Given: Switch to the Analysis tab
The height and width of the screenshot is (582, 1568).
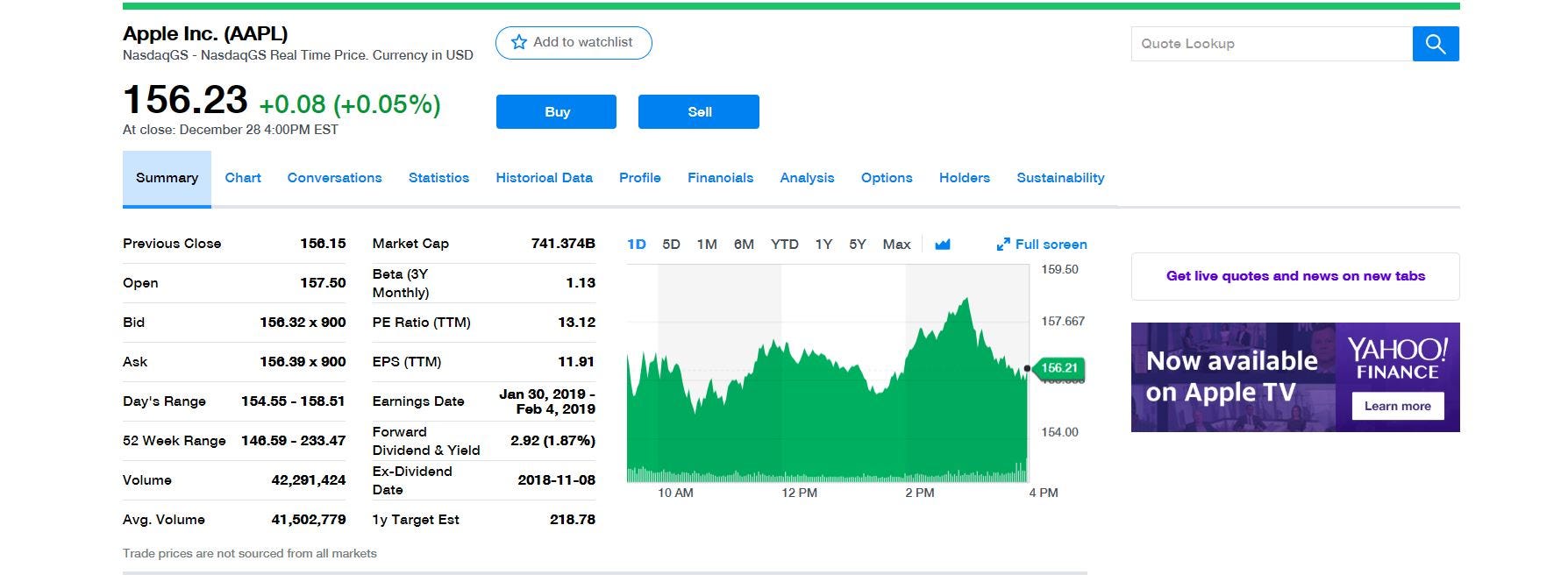Looking at the screenshot, I should 807,178.
